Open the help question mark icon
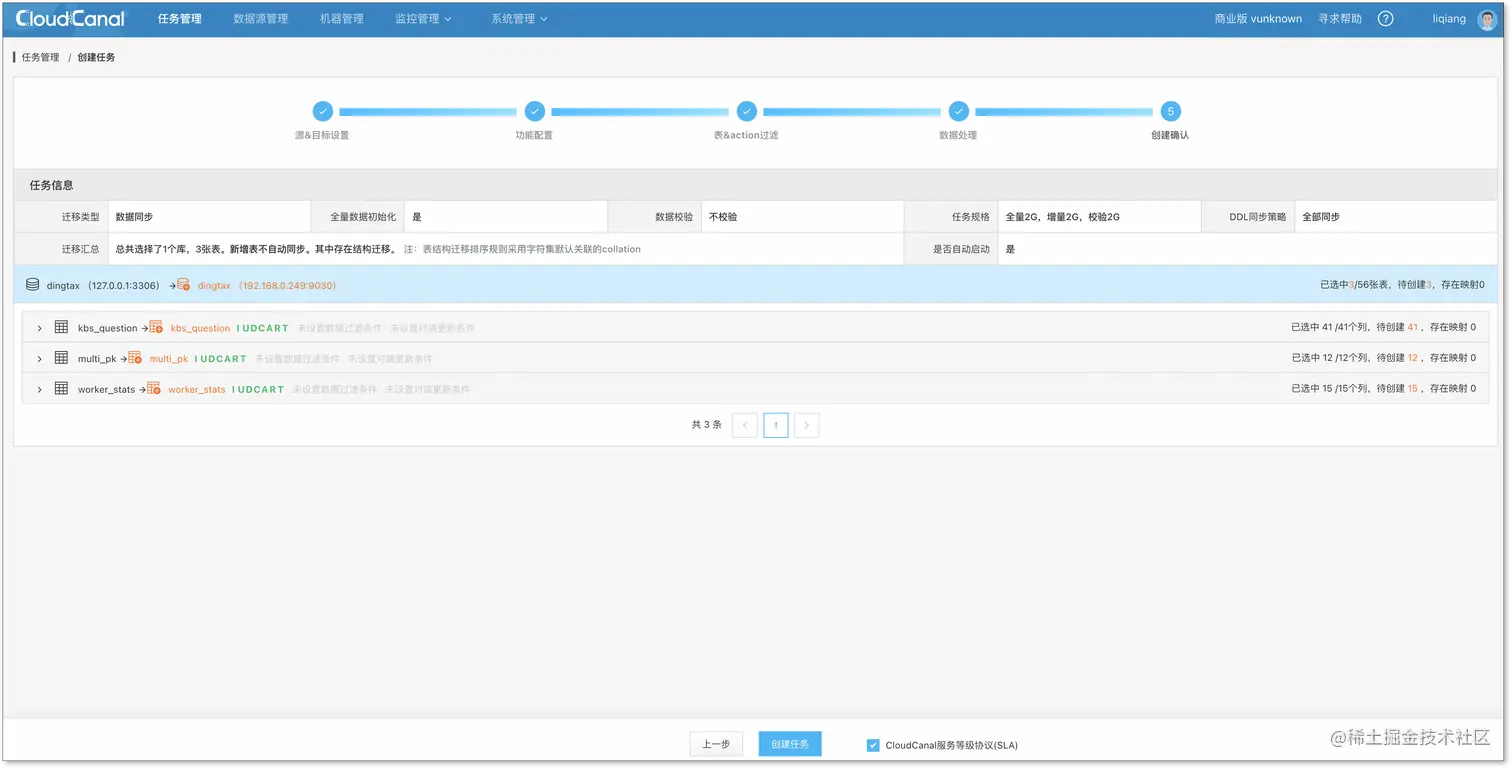The width and height of the screenshot is (1512, 769). (x=1385, y=18)
